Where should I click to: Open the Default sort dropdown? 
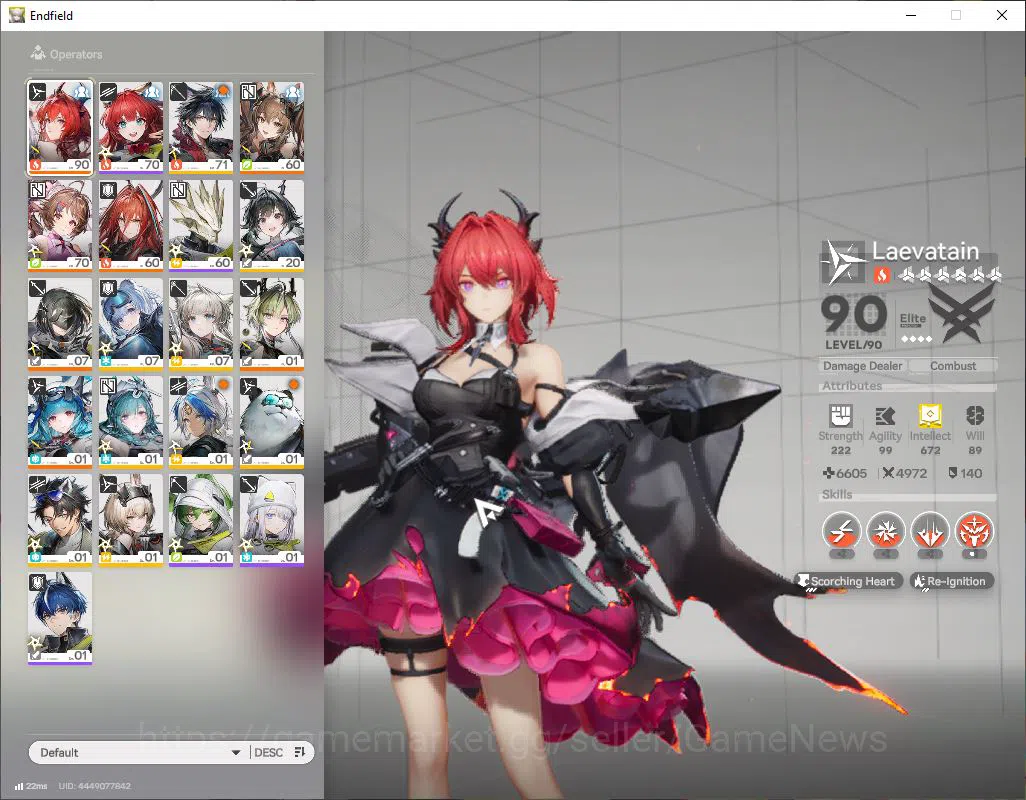click(139, 752)
